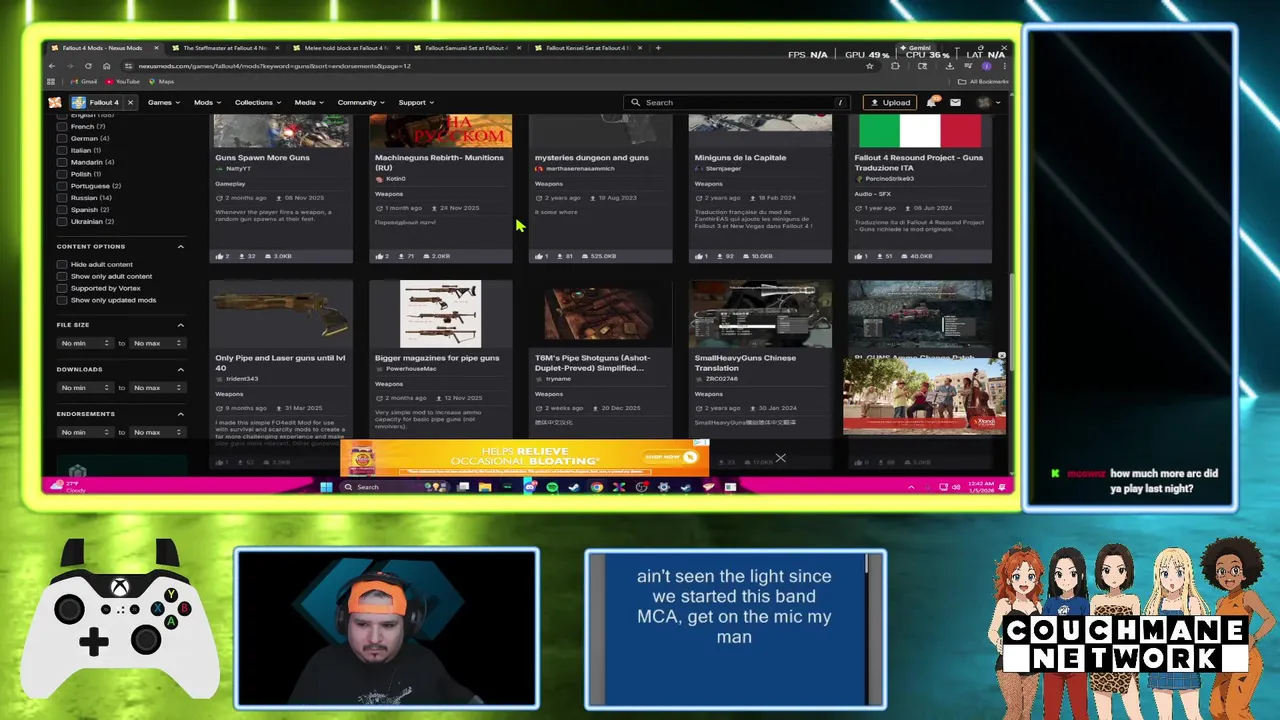The width and height of the screenshot is (1280, 720).
Task: Open the Collections menu
Action: [x=258, y=102]
